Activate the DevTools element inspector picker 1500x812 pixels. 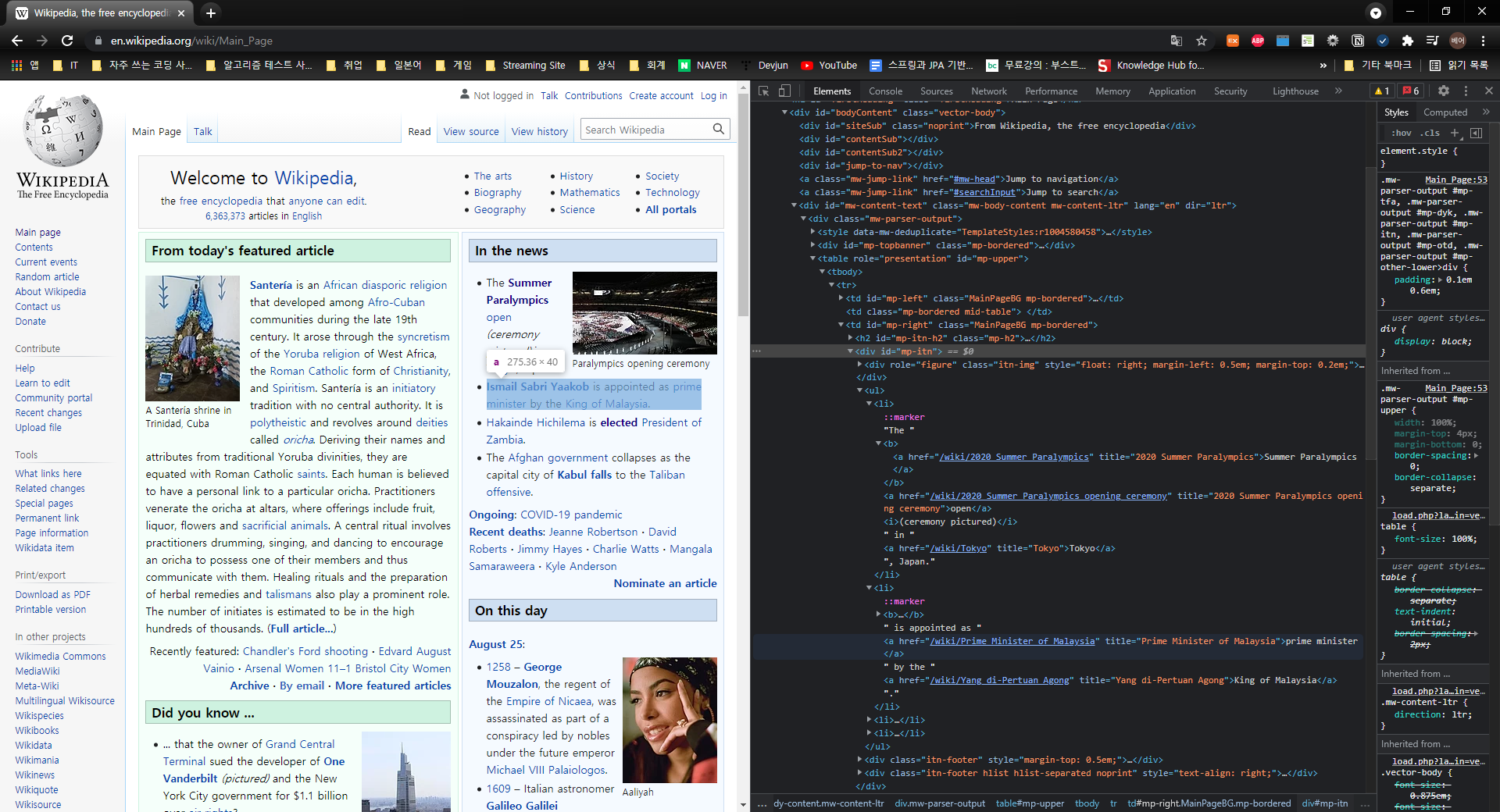[764, 91]
